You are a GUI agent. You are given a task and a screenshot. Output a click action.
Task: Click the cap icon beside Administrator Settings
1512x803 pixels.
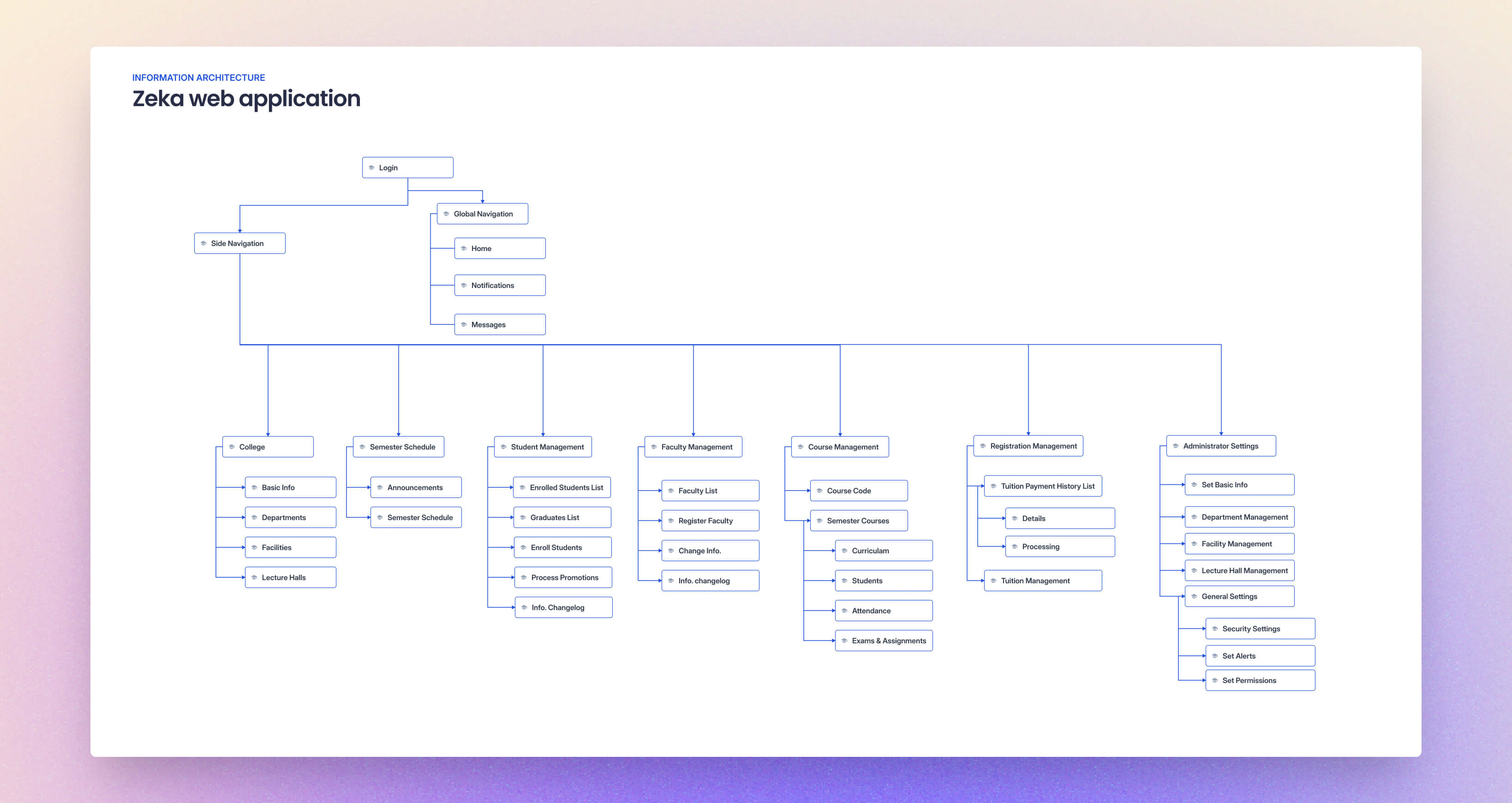[1176, 446]
